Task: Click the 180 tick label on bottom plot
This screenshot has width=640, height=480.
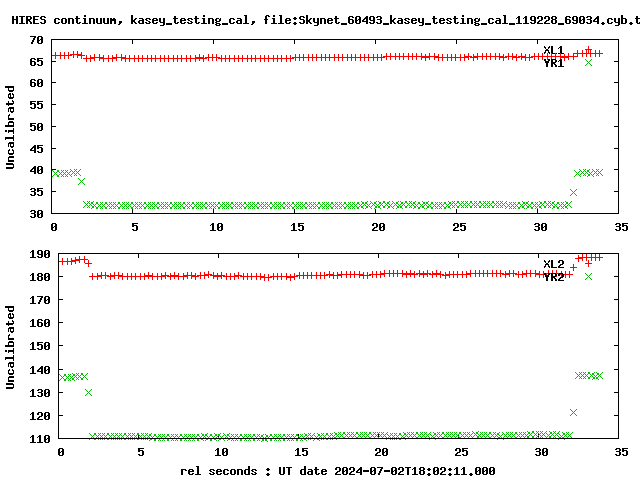Action: (40, 277)
